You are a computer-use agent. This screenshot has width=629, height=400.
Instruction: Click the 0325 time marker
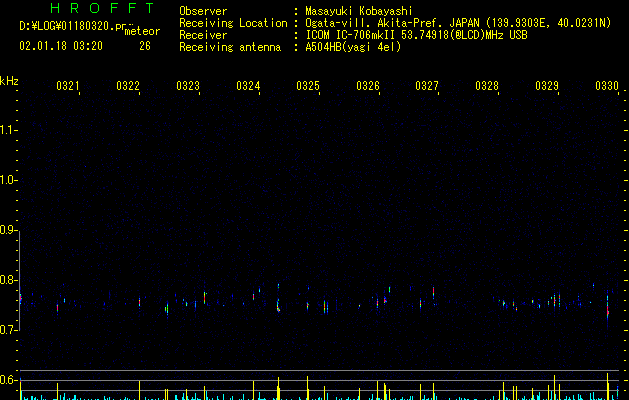click(308, 86)
